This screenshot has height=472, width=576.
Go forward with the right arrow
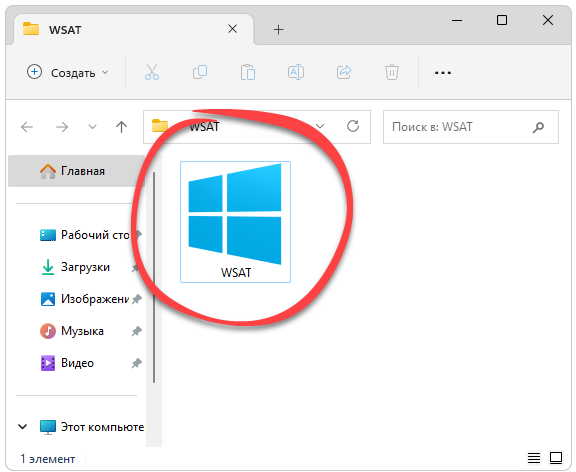pyautogui.click(x=62, y=127)
